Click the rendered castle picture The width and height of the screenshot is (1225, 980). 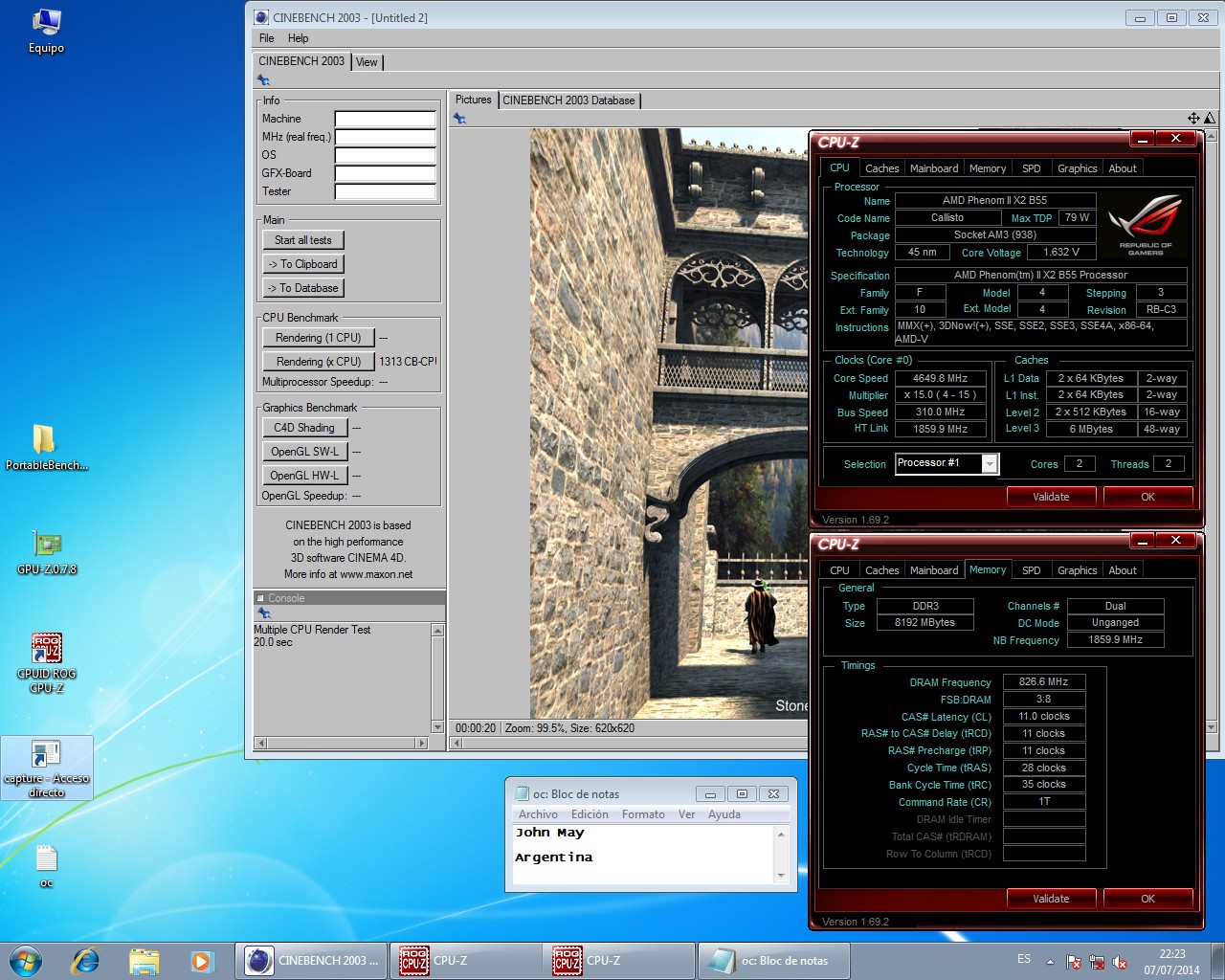(669, 423)
